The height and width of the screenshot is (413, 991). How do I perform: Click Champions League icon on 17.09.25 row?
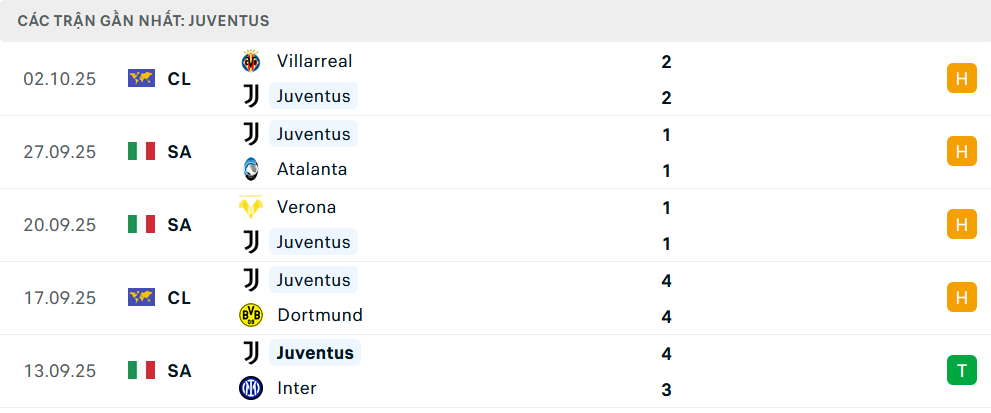142,297
